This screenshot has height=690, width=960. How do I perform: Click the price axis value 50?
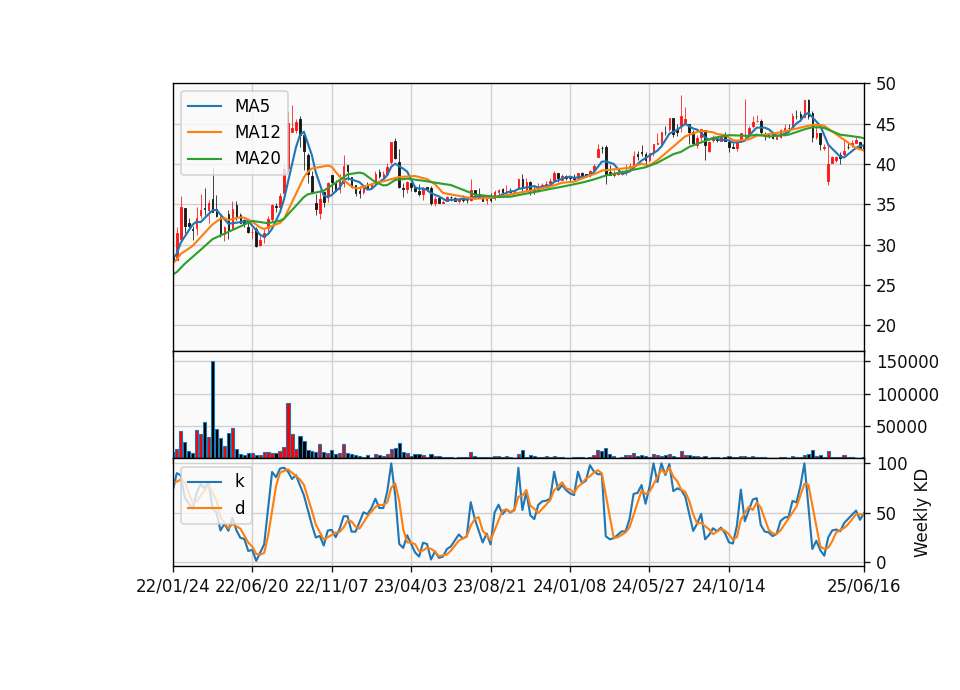pyautogui.click(x=885, y=84)
